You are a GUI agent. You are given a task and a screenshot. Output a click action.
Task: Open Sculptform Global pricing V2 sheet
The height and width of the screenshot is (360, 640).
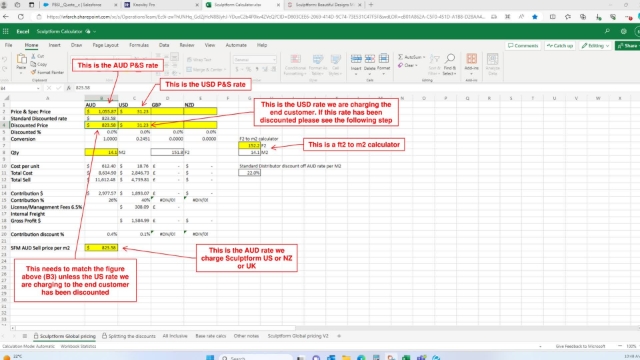pyautogui.click(x=298, y=336)
